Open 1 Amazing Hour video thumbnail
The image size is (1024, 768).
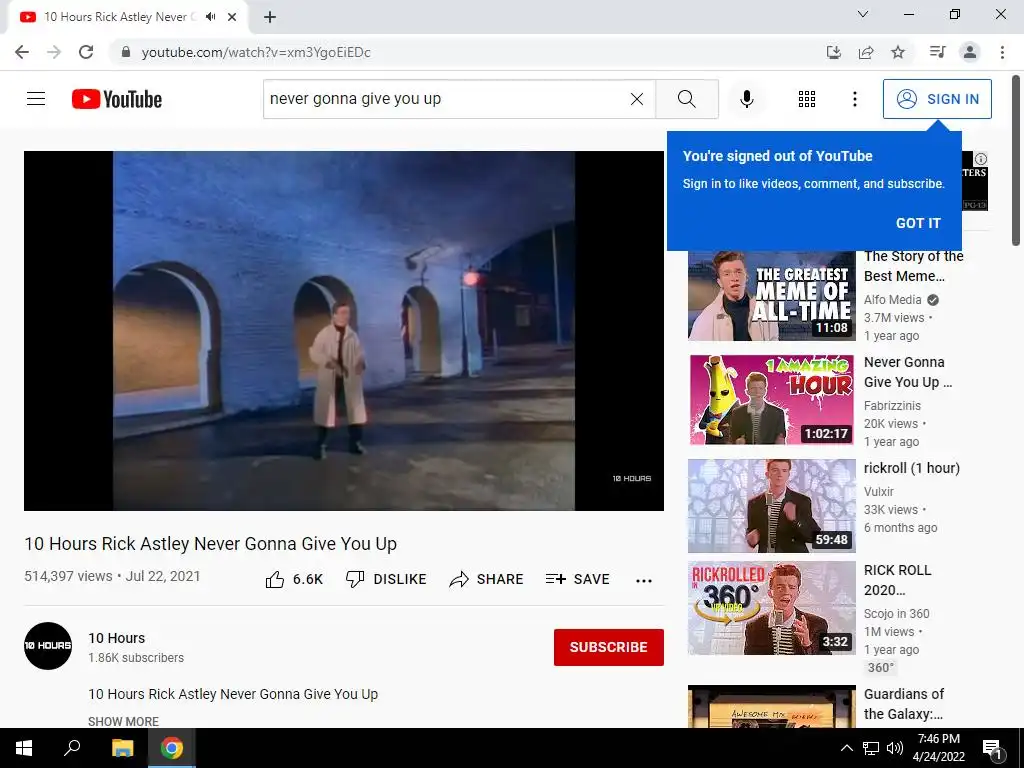point(771,400)
